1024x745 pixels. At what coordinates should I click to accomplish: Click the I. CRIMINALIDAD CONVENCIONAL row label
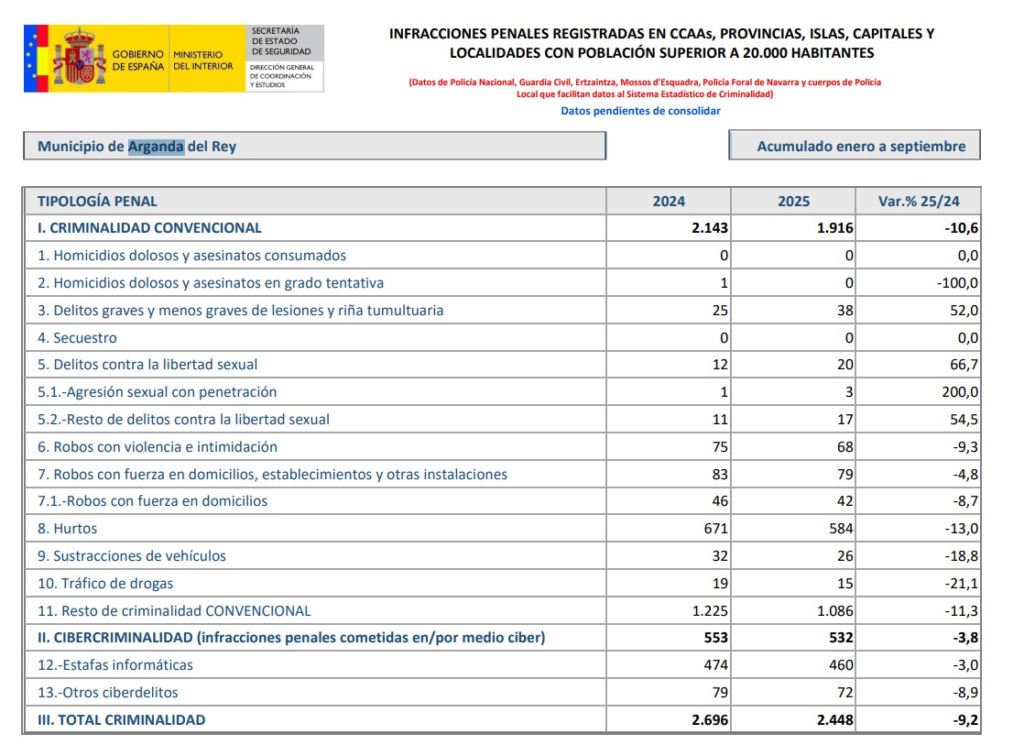click(x=149, y=228)
